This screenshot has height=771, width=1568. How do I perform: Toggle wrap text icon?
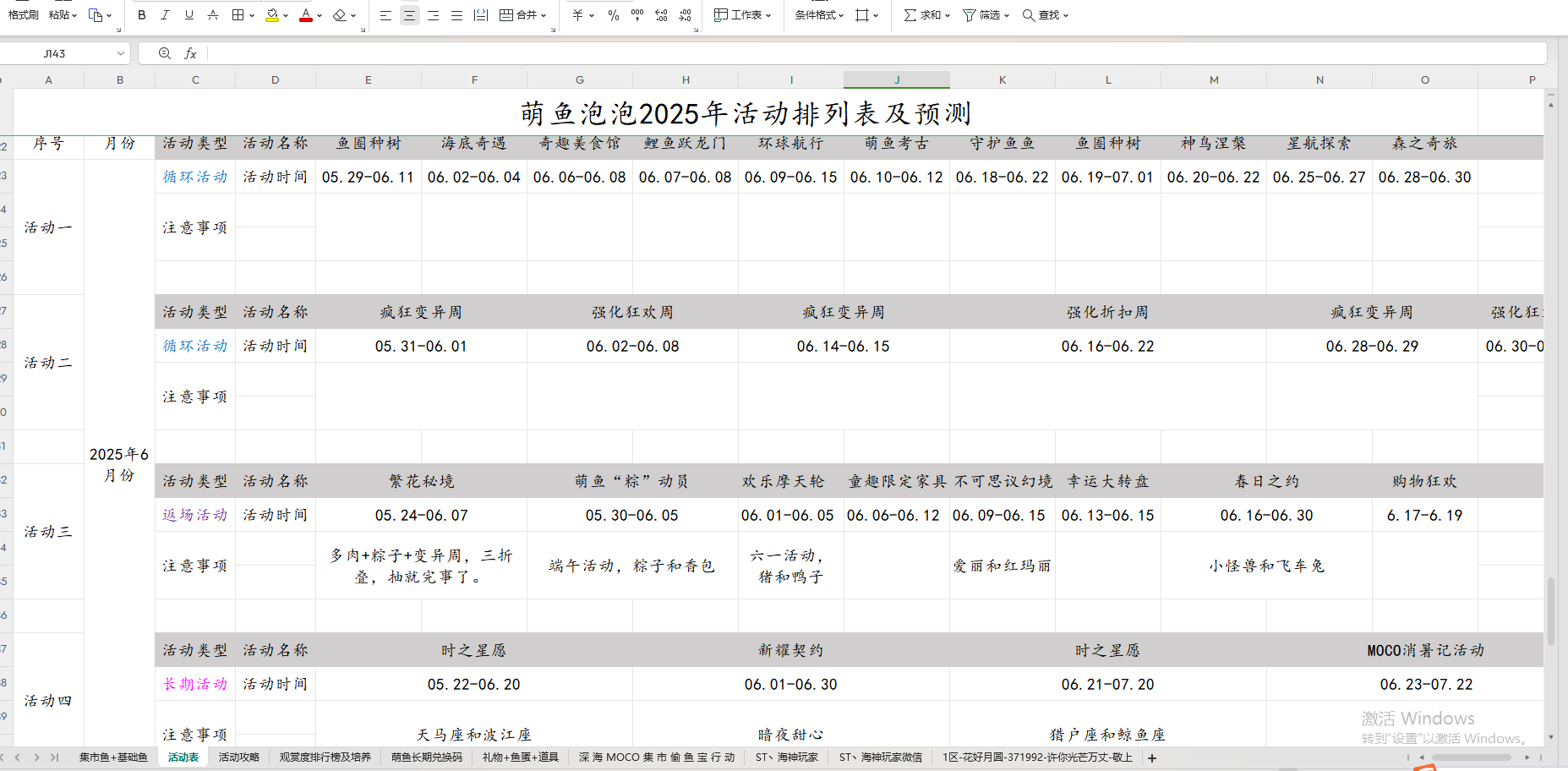(x=481, y=15)
